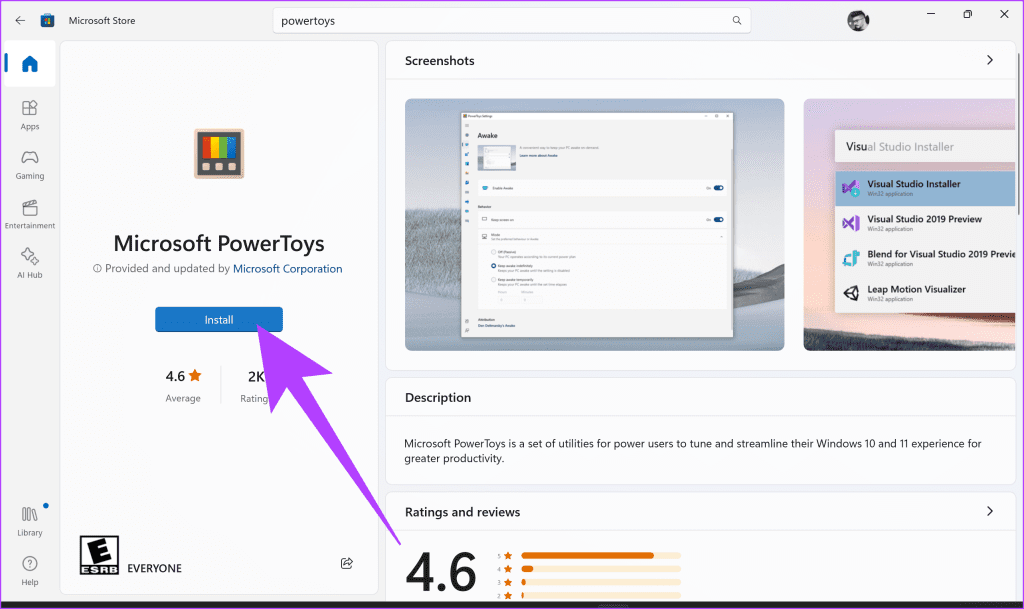Viewport: 1024px width, 609px height.
Task: Click the 5 star rating bar
Action: pyautogui.click(x=601, y=555)
